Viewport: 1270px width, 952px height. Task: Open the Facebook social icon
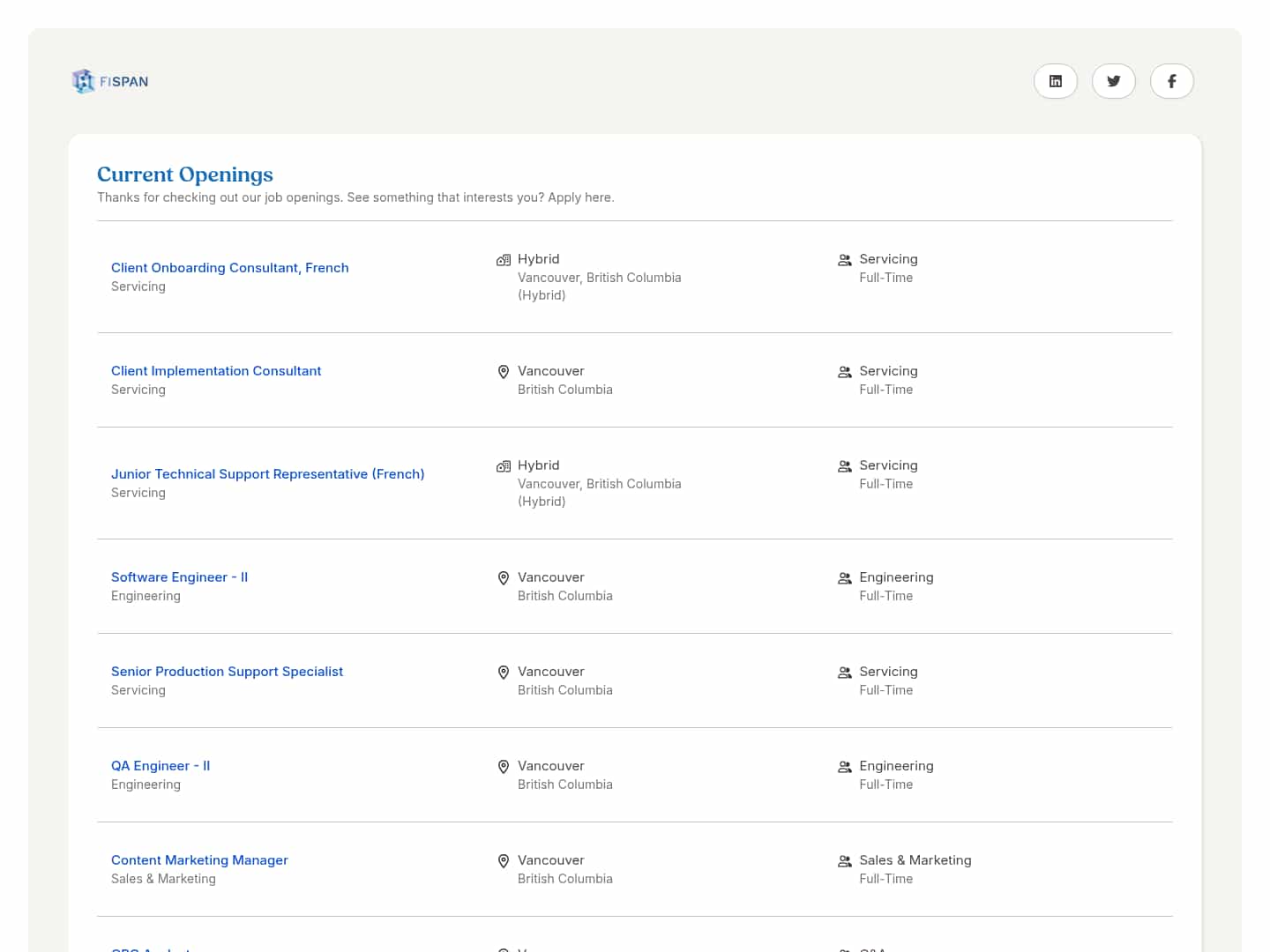click(x=1172, y=81)
